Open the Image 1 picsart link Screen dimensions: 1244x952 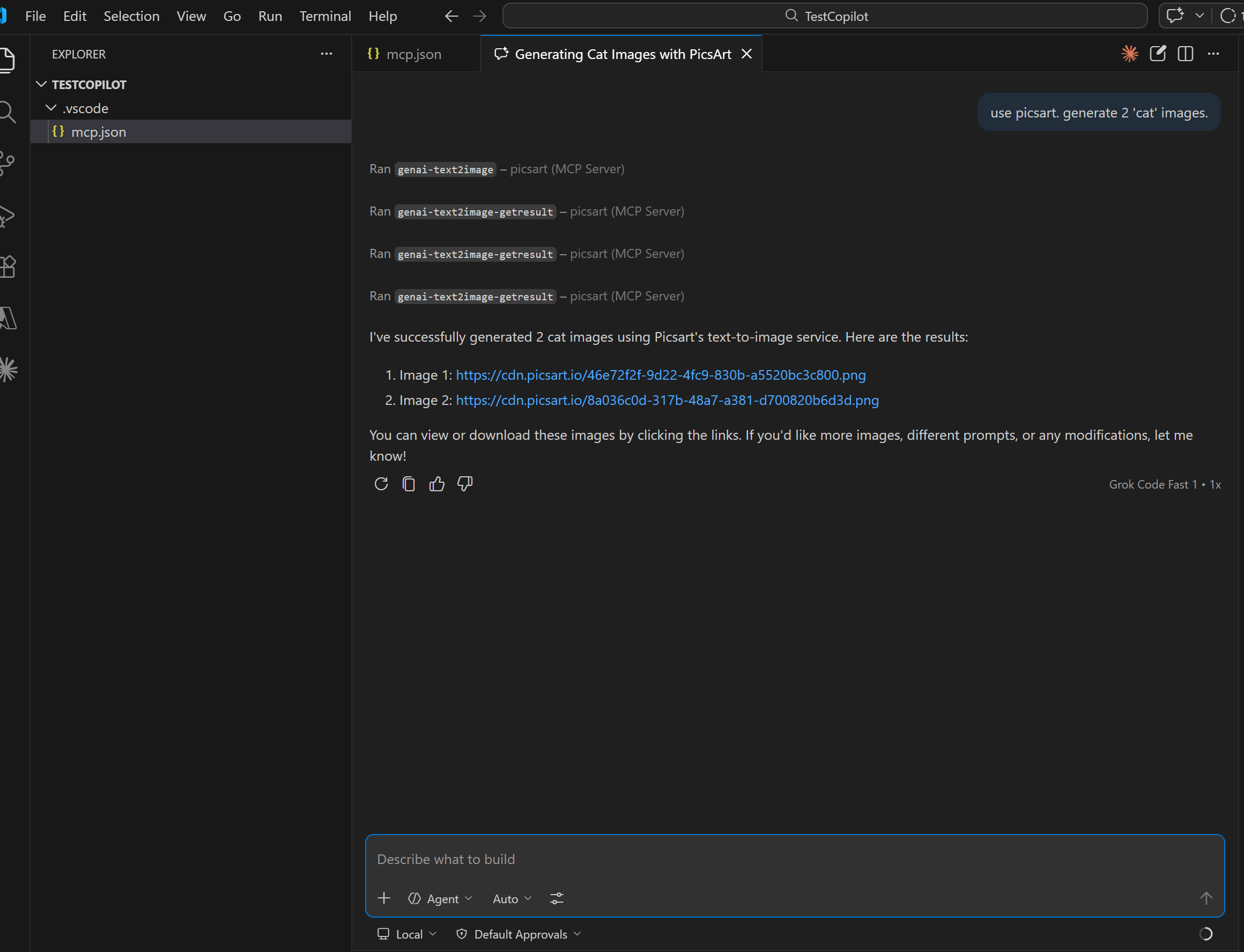(661, 374)
